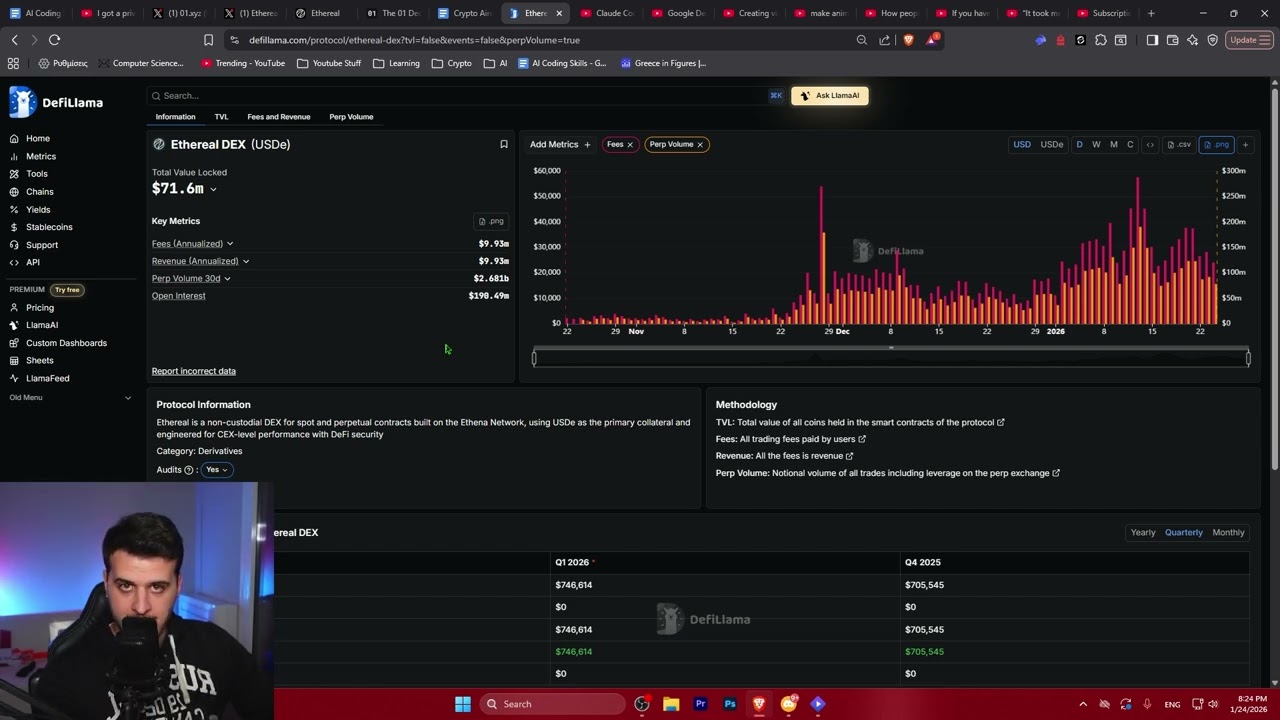1280x720 pixels.
Task: Switch to the Information tab
Action: (175, 117)
